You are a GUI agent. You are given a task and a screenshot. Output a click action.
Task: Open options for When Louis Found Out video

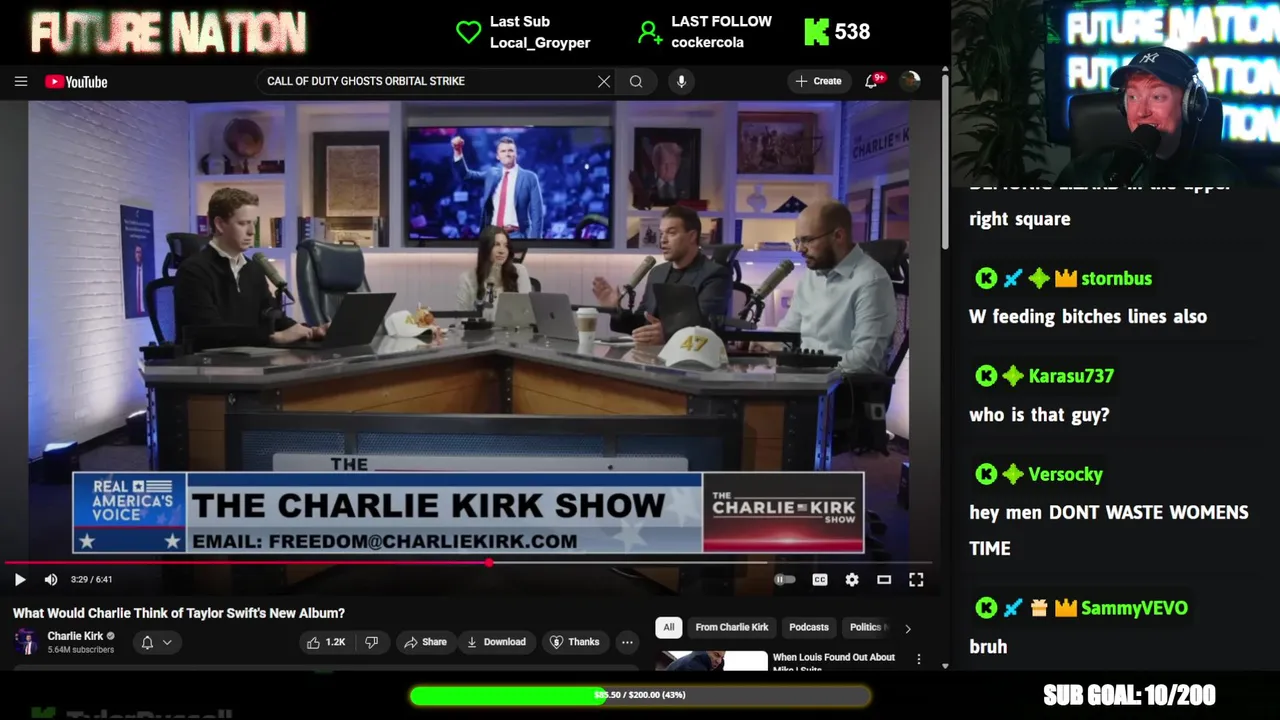click(x=918, y=660)
